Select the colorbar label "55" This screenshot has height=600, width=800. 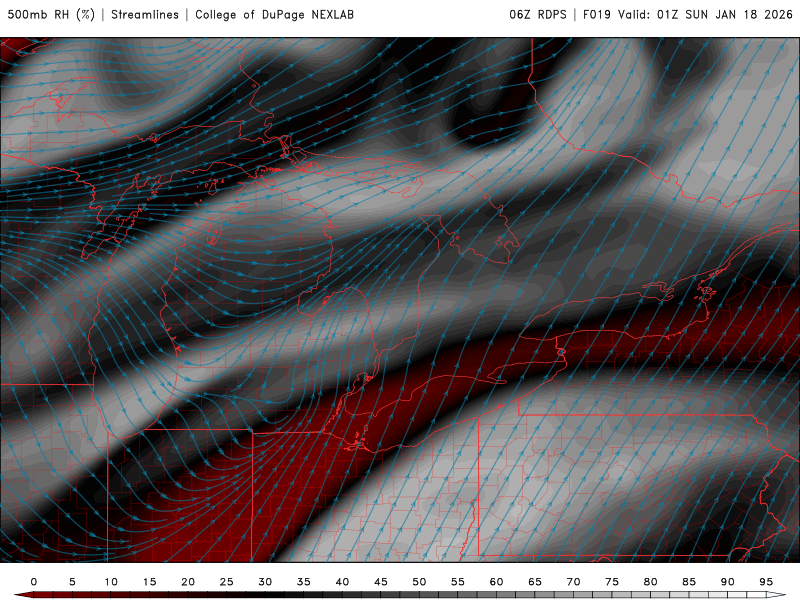pyautogui.click(x=458, y=582)
